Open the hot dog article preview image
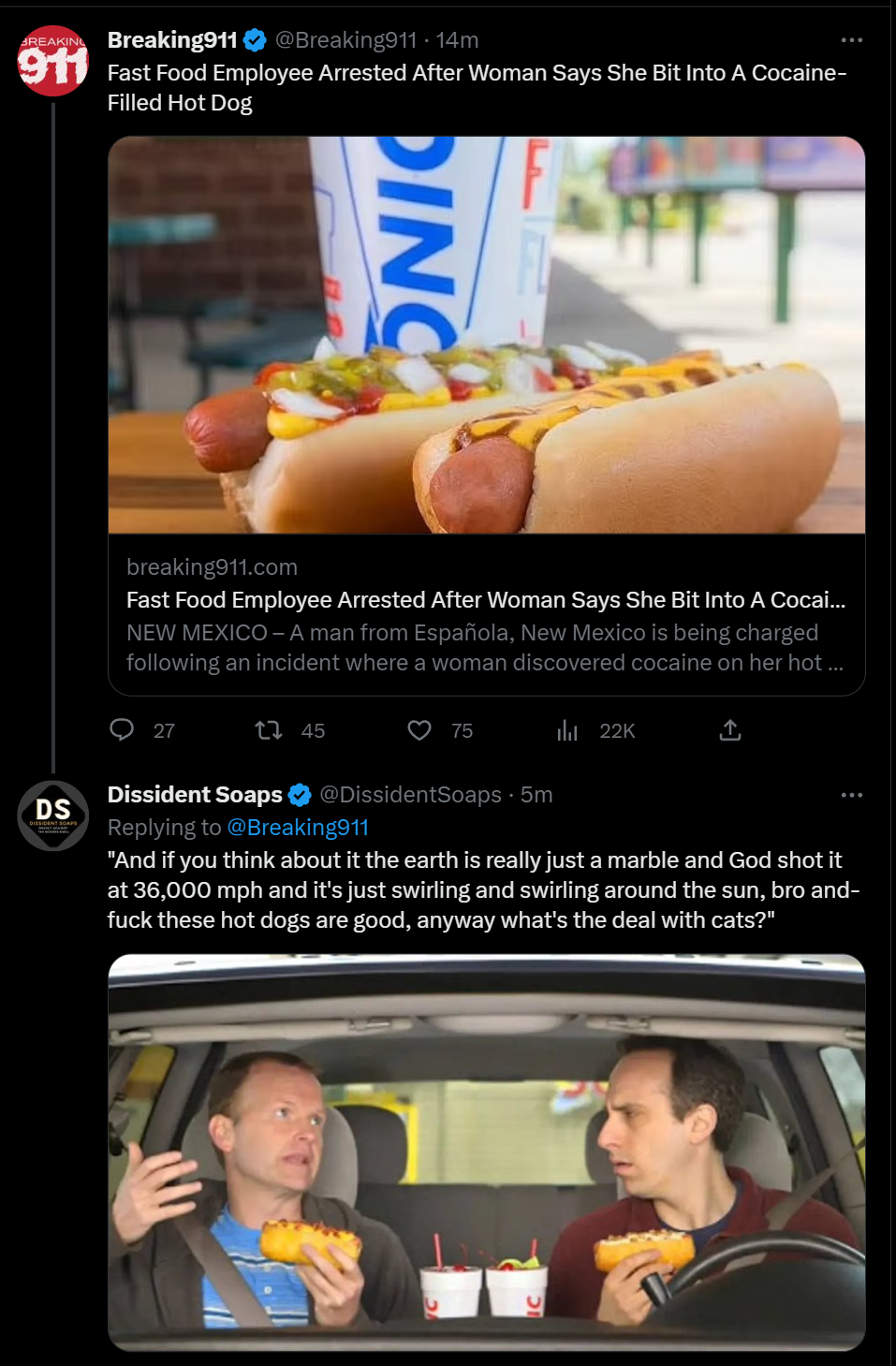This screenshot has width=896, height=1366. [486, 335]
